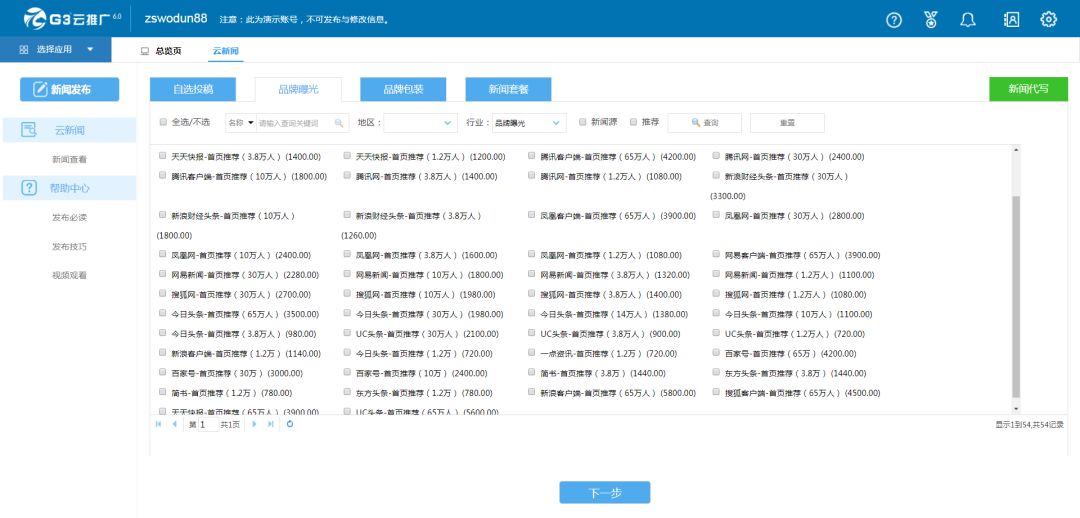Switch to the 总览页 tab
The image size is (1080, 518).
tap(161, 50)
